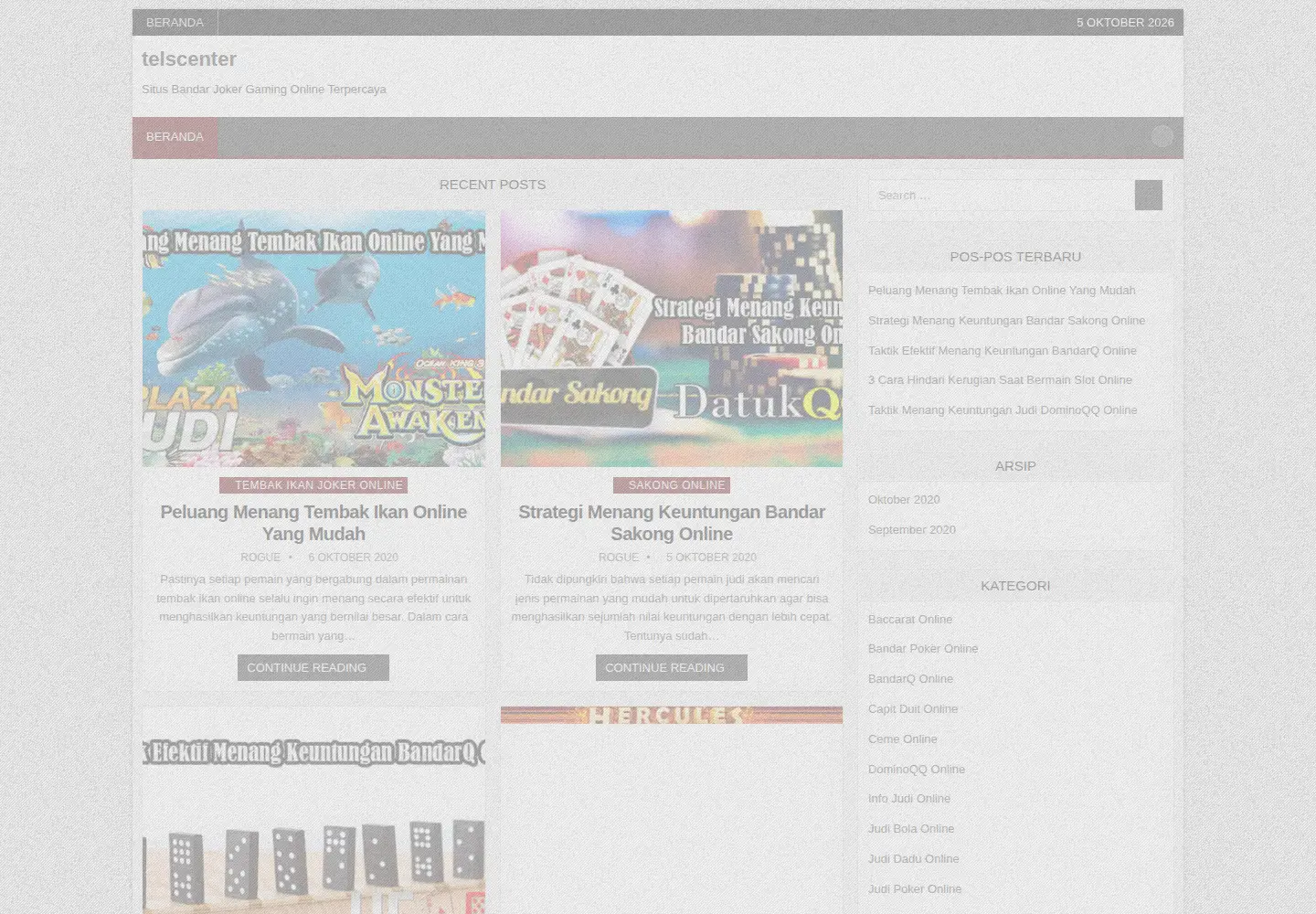Image resolution: width=1316 pixels, height=914 pixels.
Task: Select the TEMBAK IKAN JOKER ONLINE category tag
Action: click(313, 485)
